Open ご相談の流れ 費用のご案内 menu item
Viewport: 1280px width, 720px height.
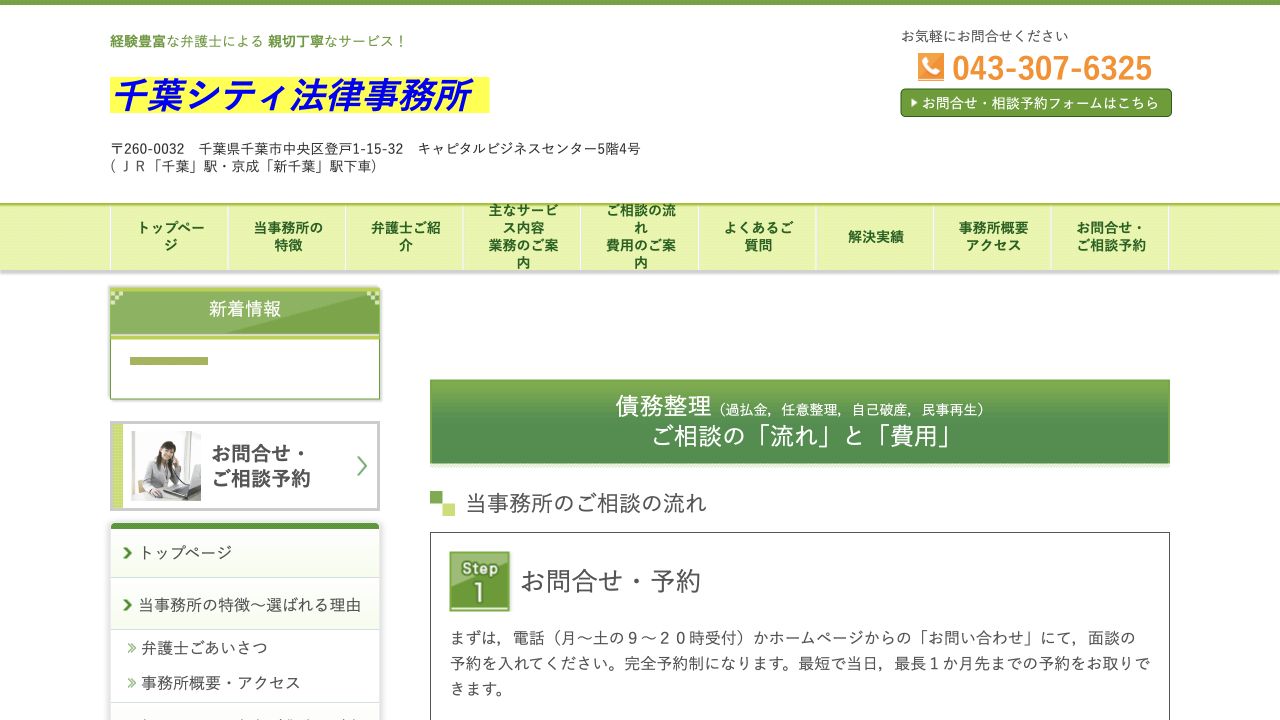click(x=640, y=237)
